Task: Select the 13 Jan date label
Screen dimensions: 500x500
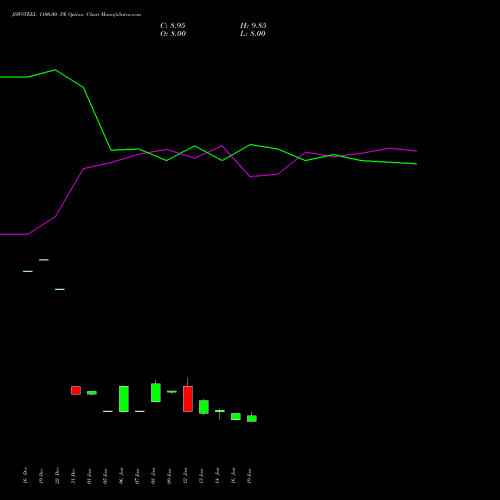Action: pos(201,476)
